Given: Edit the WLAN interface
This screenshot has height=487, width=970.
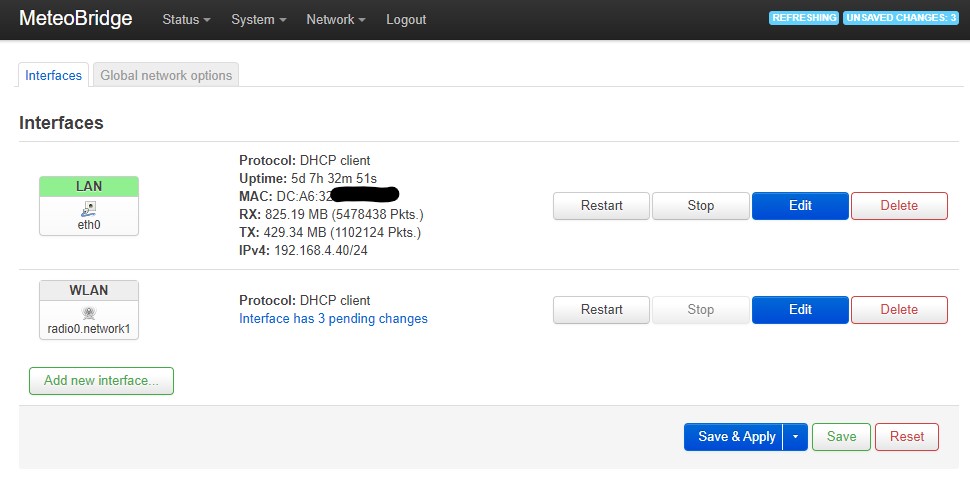Looking at the screenshot, I should coord(800,309).
